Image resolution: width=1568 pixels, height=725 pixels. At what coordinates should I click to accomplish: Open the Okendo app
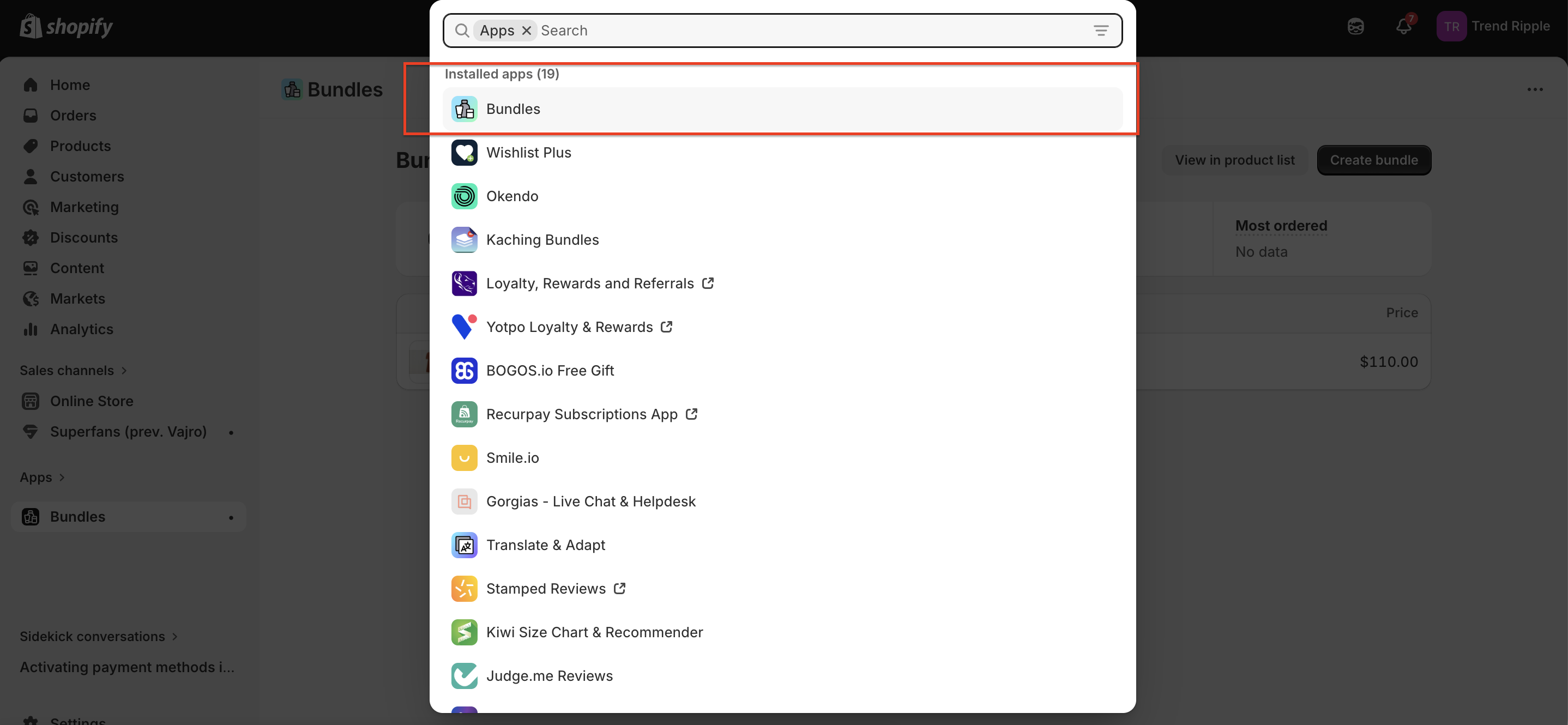pyautogui.click(x=512, y=196)
